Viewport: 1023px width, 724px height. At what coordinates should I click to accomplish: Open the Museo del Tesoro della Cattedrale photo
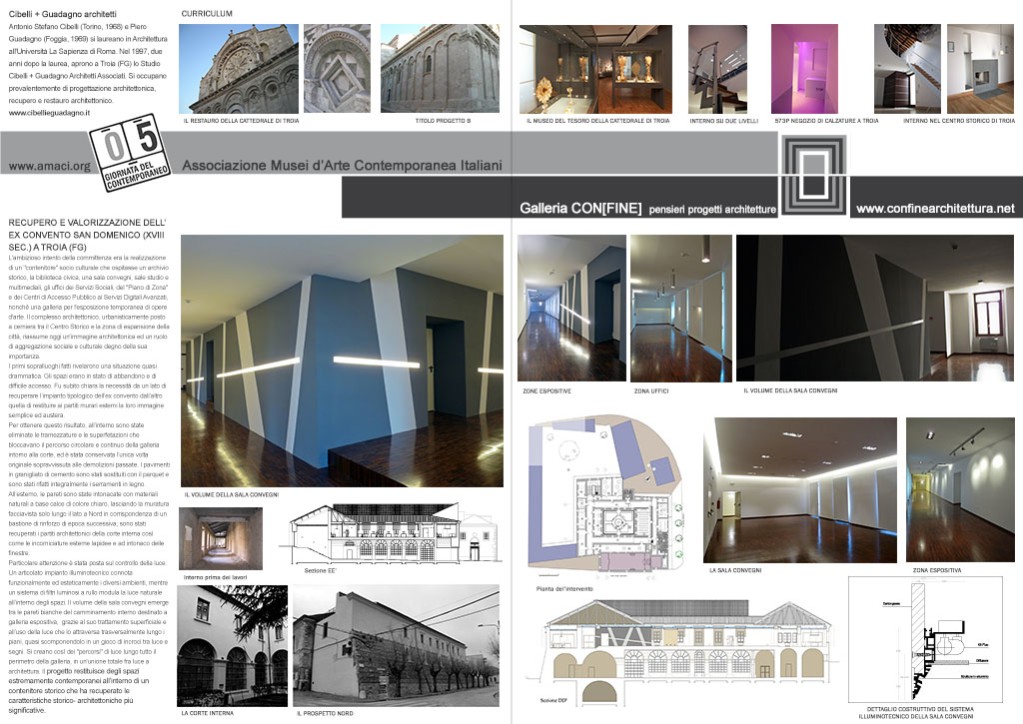coord(596,69)
